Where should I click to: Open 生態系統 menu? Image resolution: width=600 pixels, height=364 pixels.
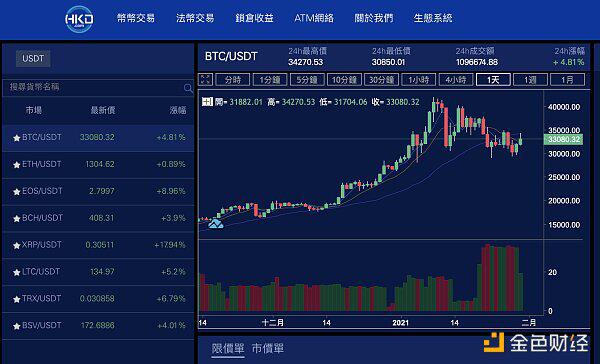click(433, 18)
